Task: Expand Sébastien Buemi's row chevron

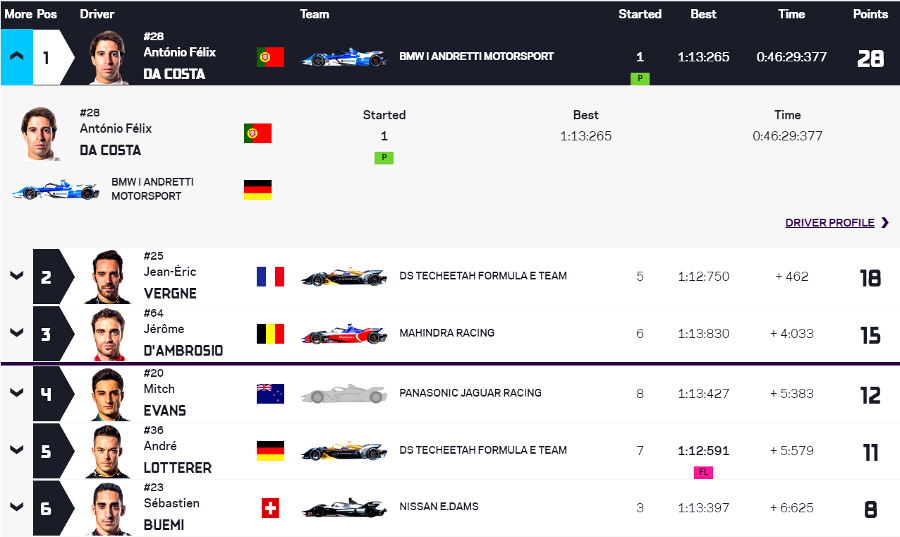Action: coord(16,508)
